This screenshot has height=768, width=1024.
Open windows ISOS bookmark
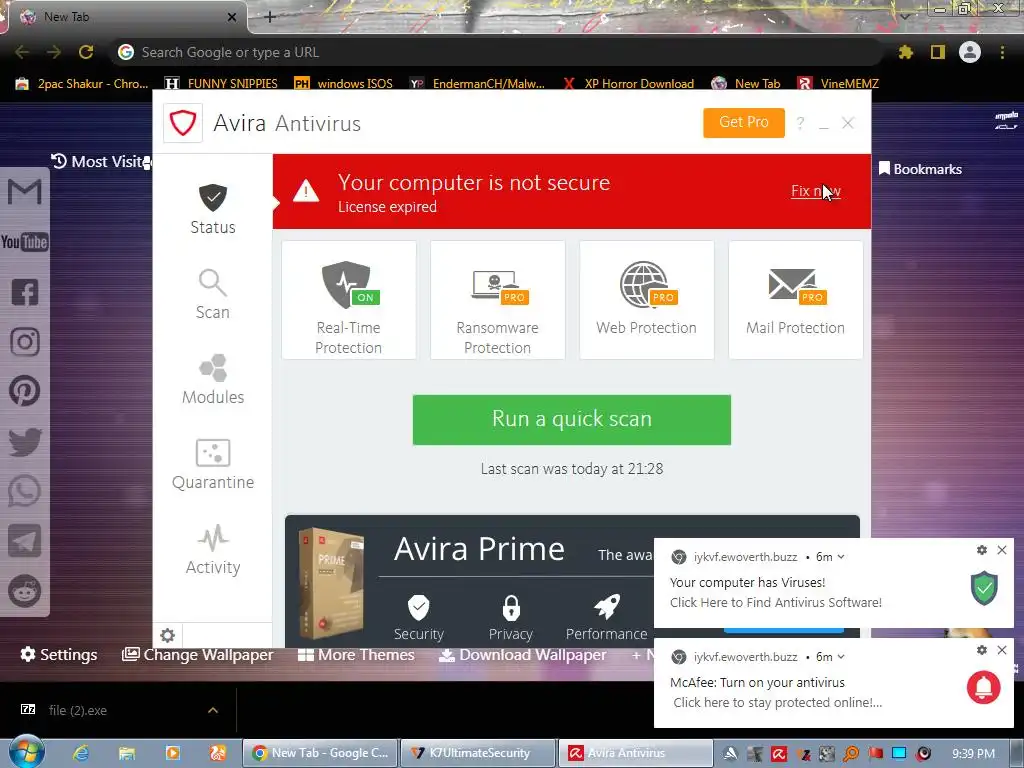coord(344,84)
